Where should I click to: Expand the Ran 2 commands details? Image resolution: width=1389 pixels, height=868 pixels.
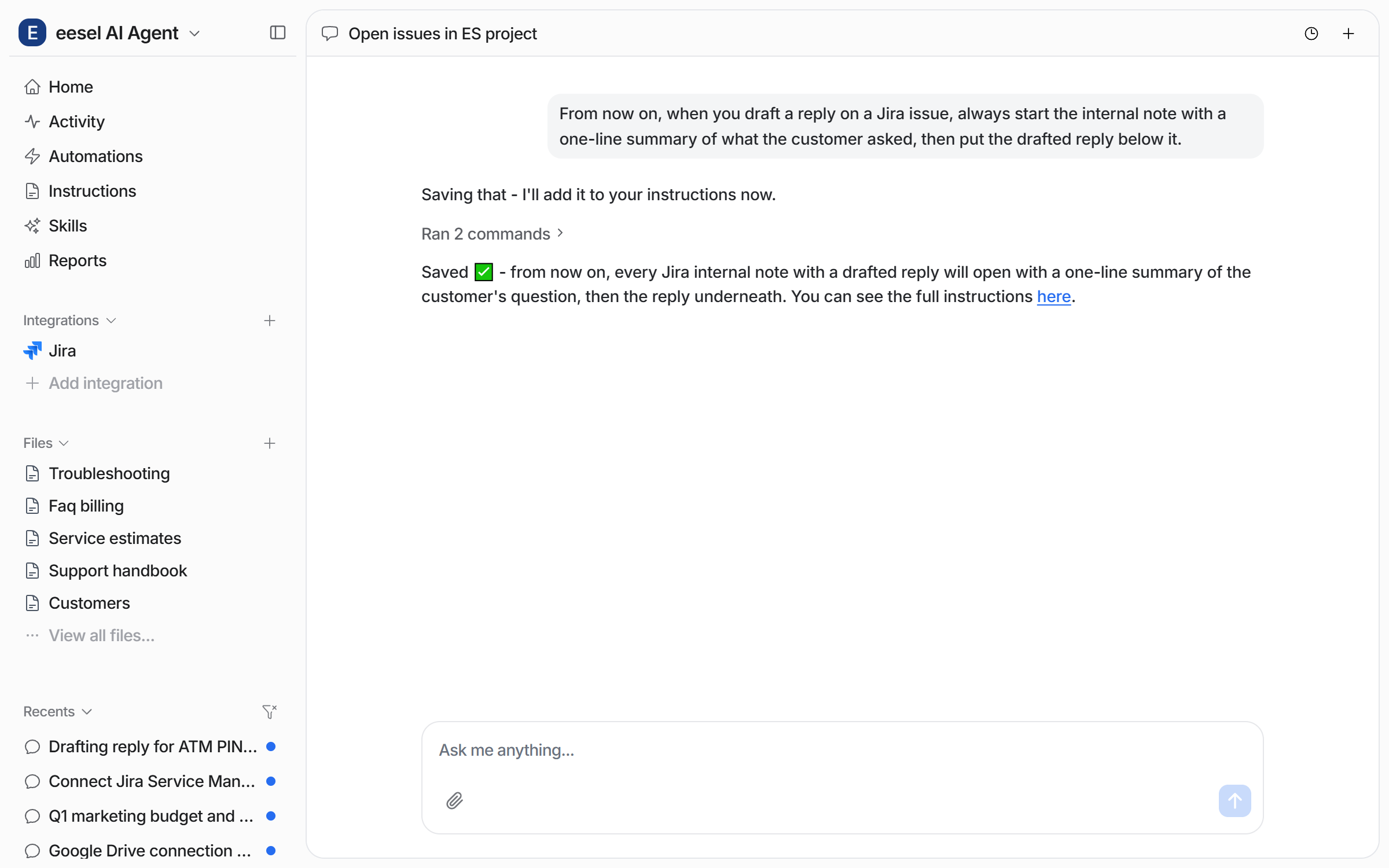[492, 234]
